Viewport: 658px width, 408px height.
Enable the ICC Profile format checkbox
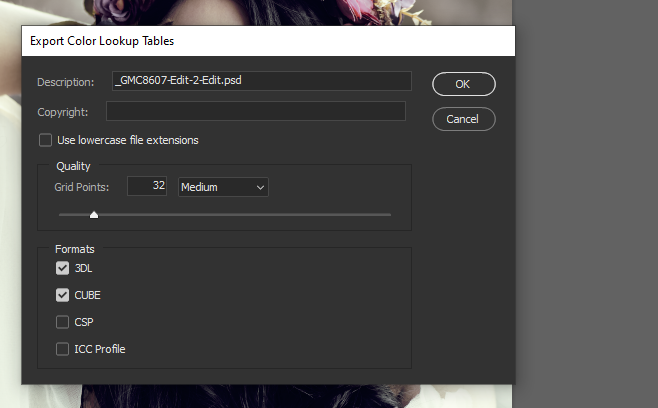pyautogui.click(x=63, y=349)
